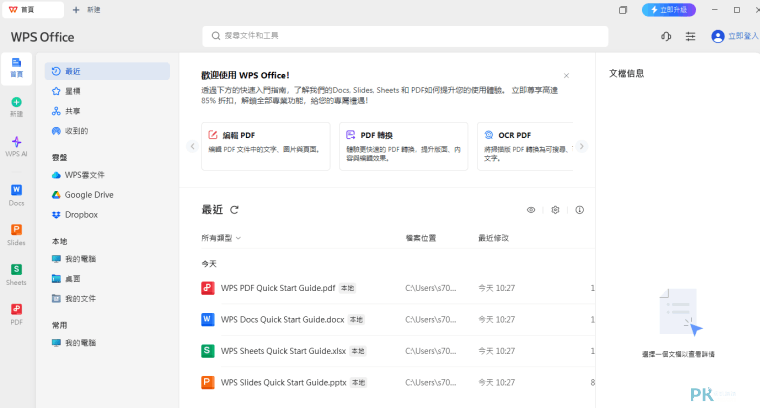Open WPS AI from the sidebar
Viewport: 760px width, 408px height.
[16, 146]
